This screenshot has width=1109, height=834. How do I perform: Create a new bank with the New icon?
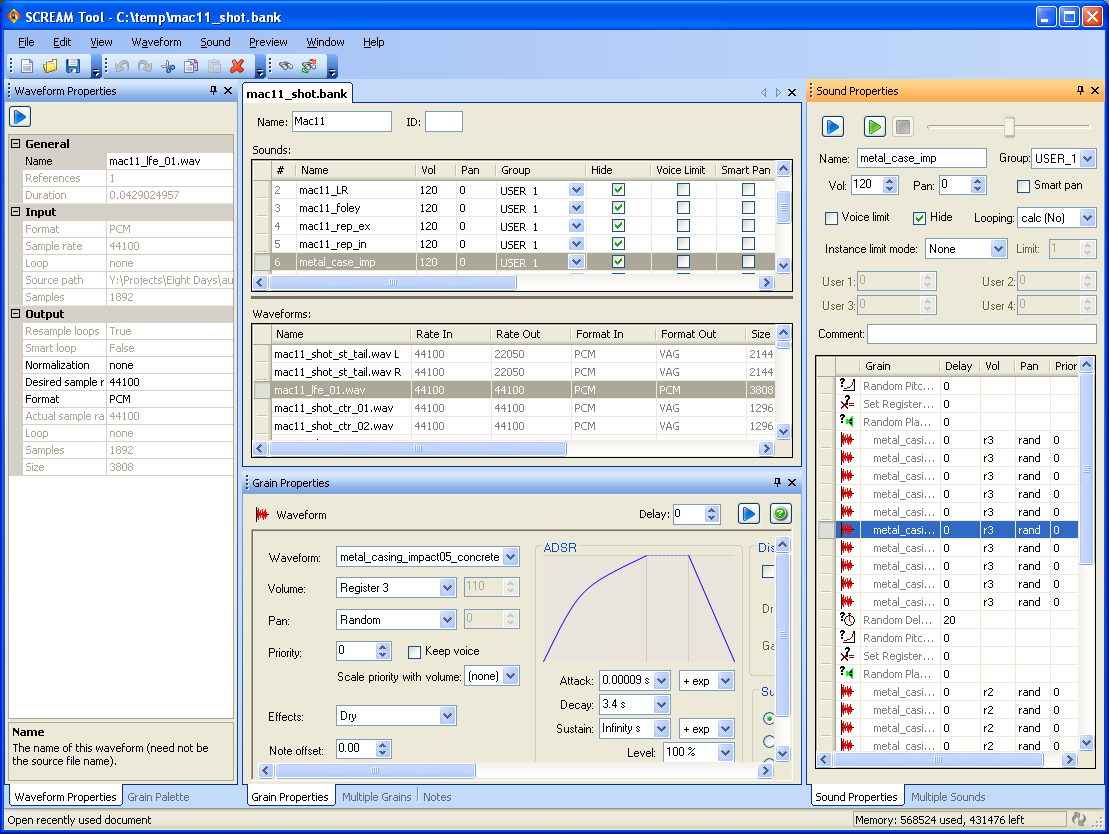tap(27, 66)
